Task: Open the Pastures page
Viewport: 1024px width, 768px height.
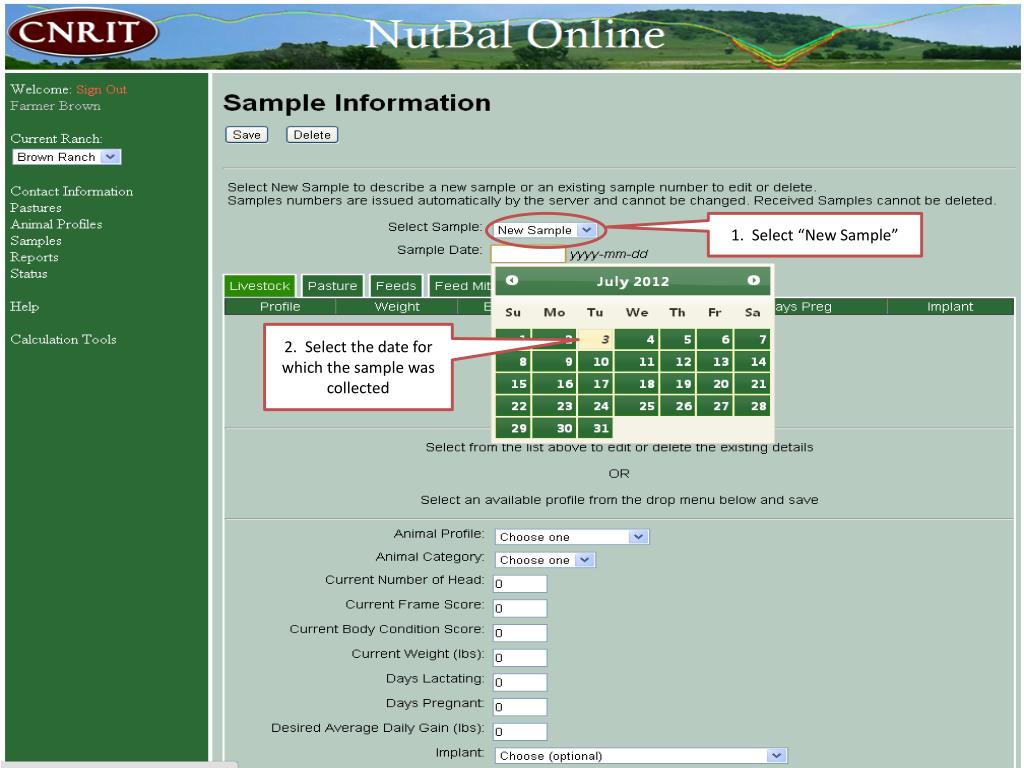Action: (x=36, y=208)
